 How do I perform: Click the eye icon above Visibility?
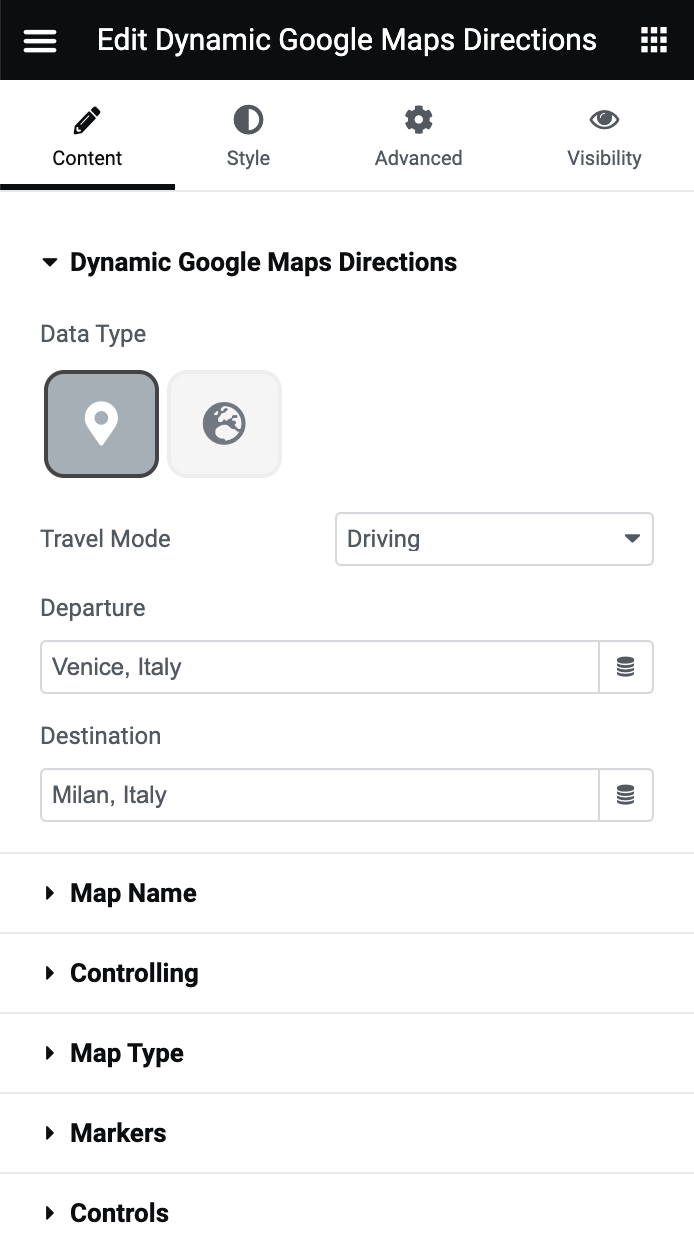604,118
